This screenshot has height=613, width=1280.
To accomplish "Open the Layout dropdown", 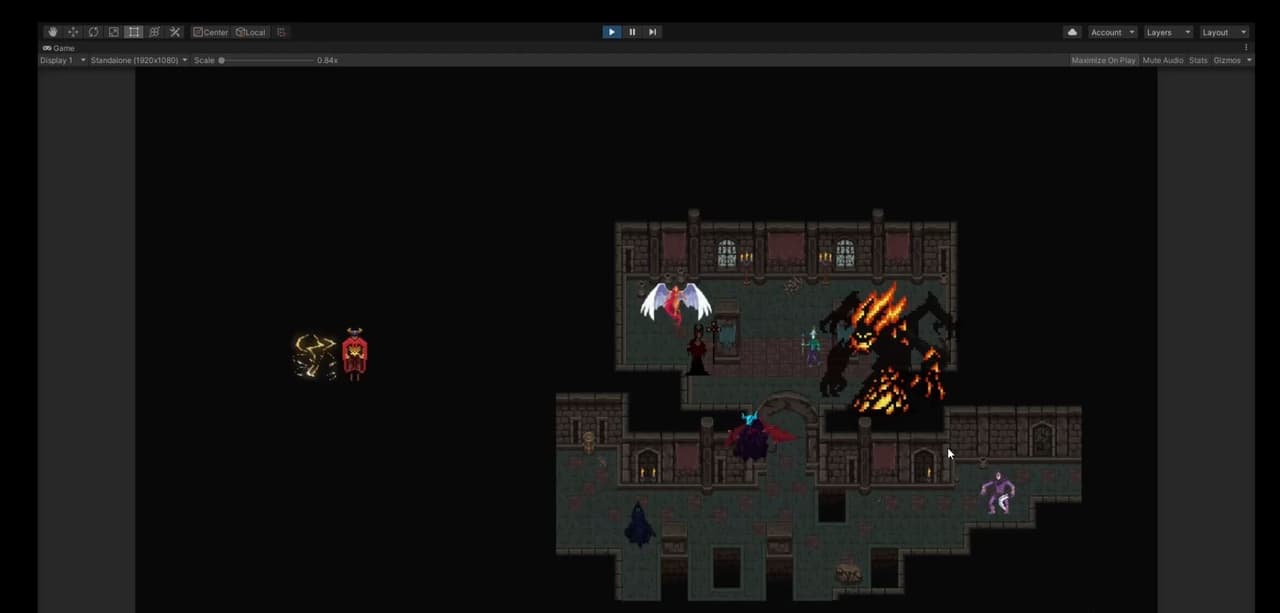I will tap(1224, 32).
